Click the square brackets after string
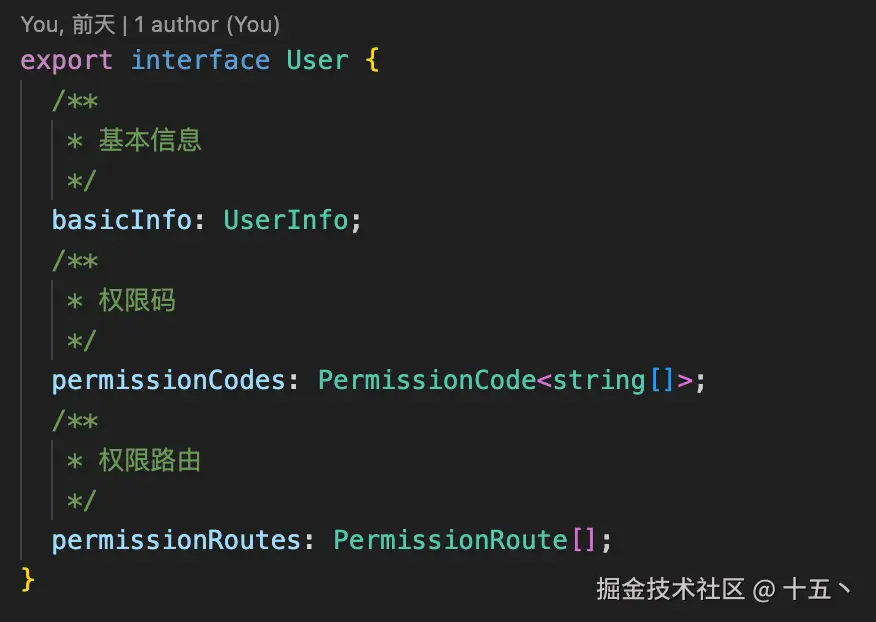The height and width of the screenshot is (622, 876). click(x=661, y=380)
